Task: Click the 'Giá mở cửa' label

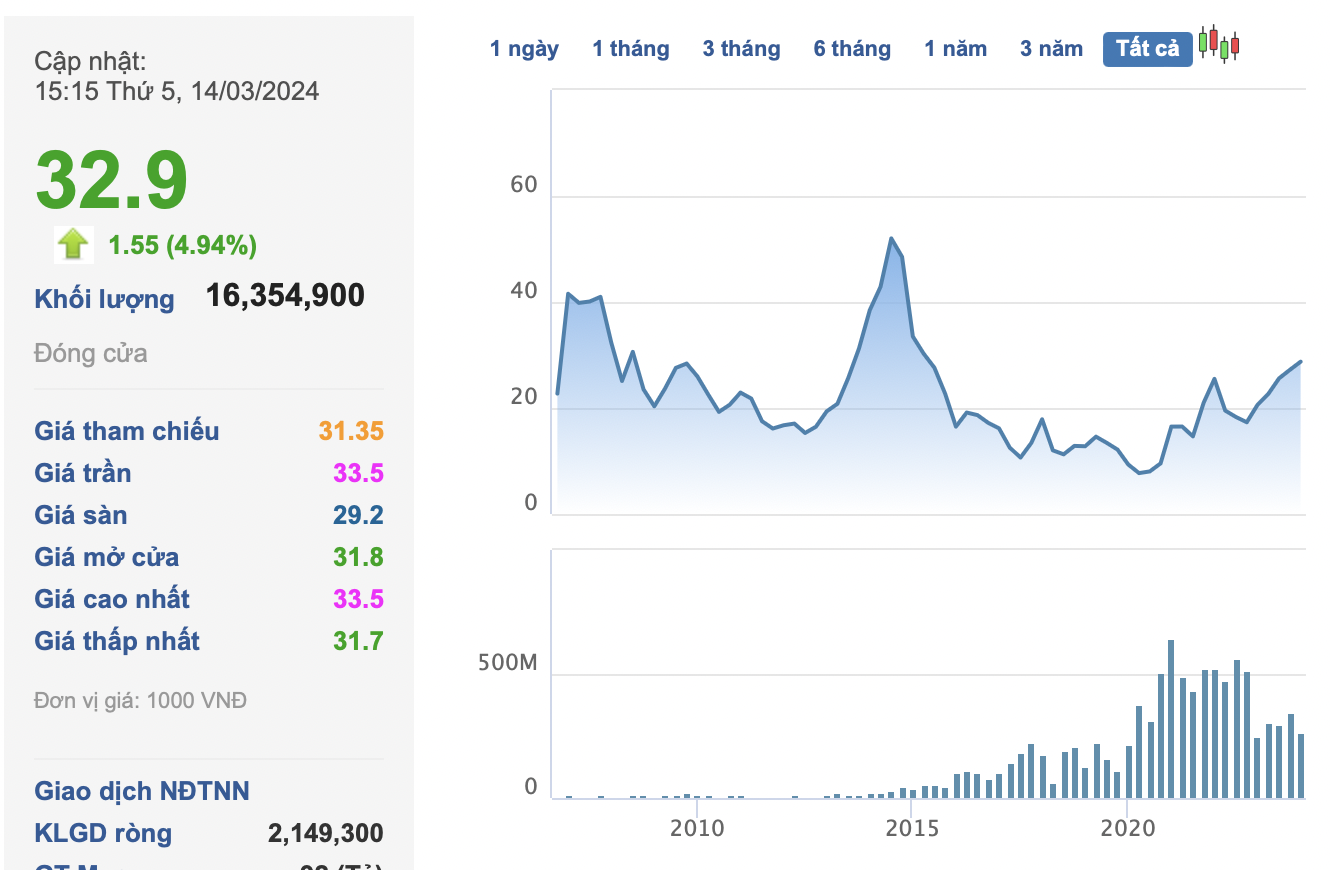Action: click(x=107, y=557)
